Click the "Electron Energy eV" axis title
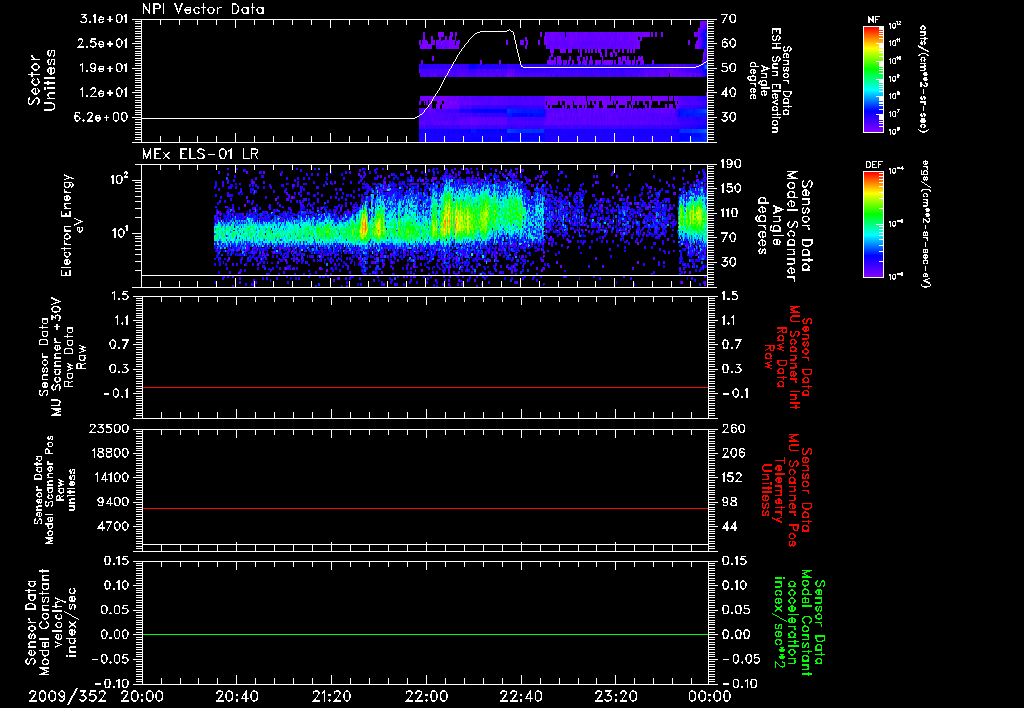 tap(74, 225)
